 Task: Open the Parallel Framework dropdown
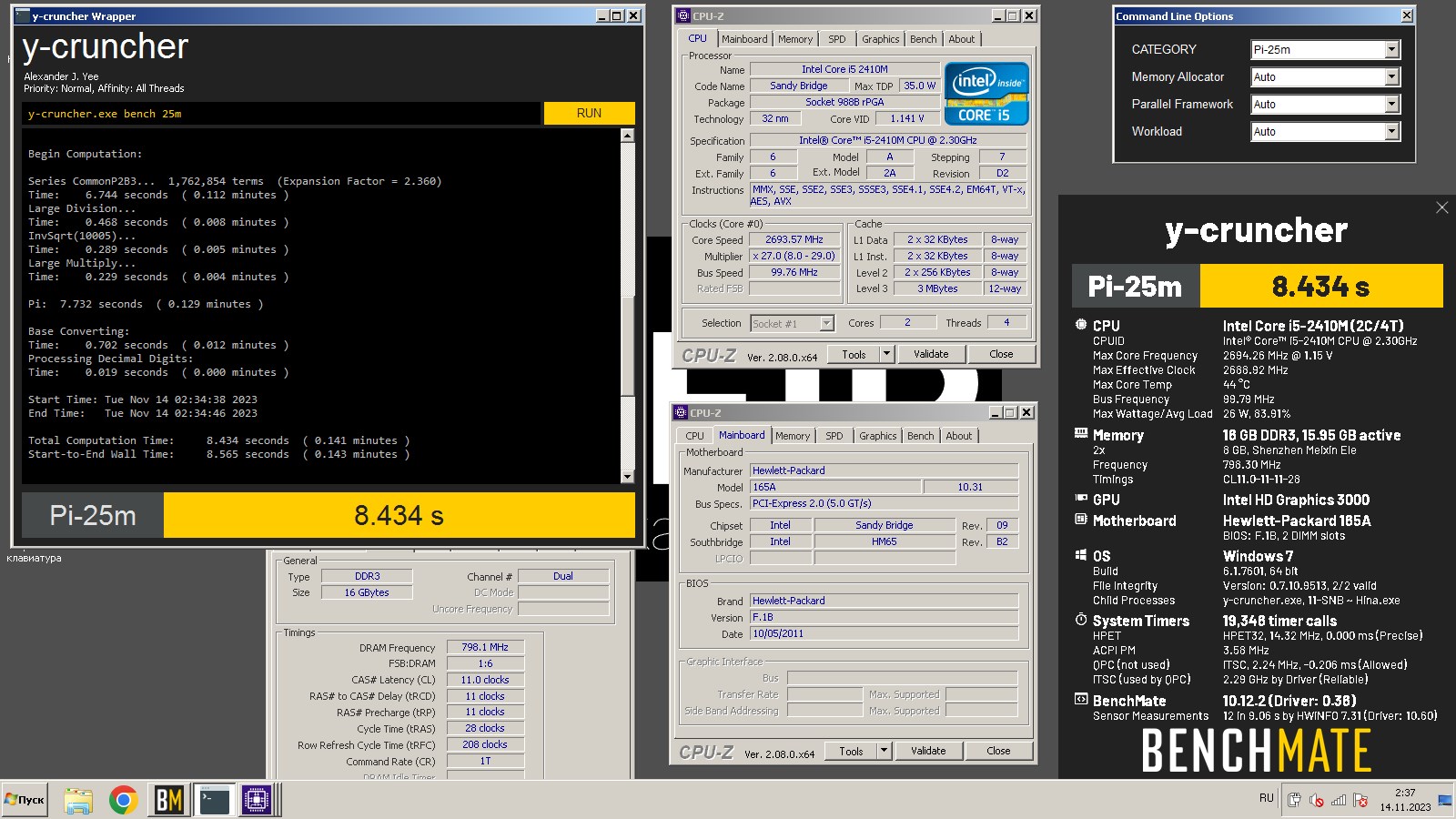1391,105
